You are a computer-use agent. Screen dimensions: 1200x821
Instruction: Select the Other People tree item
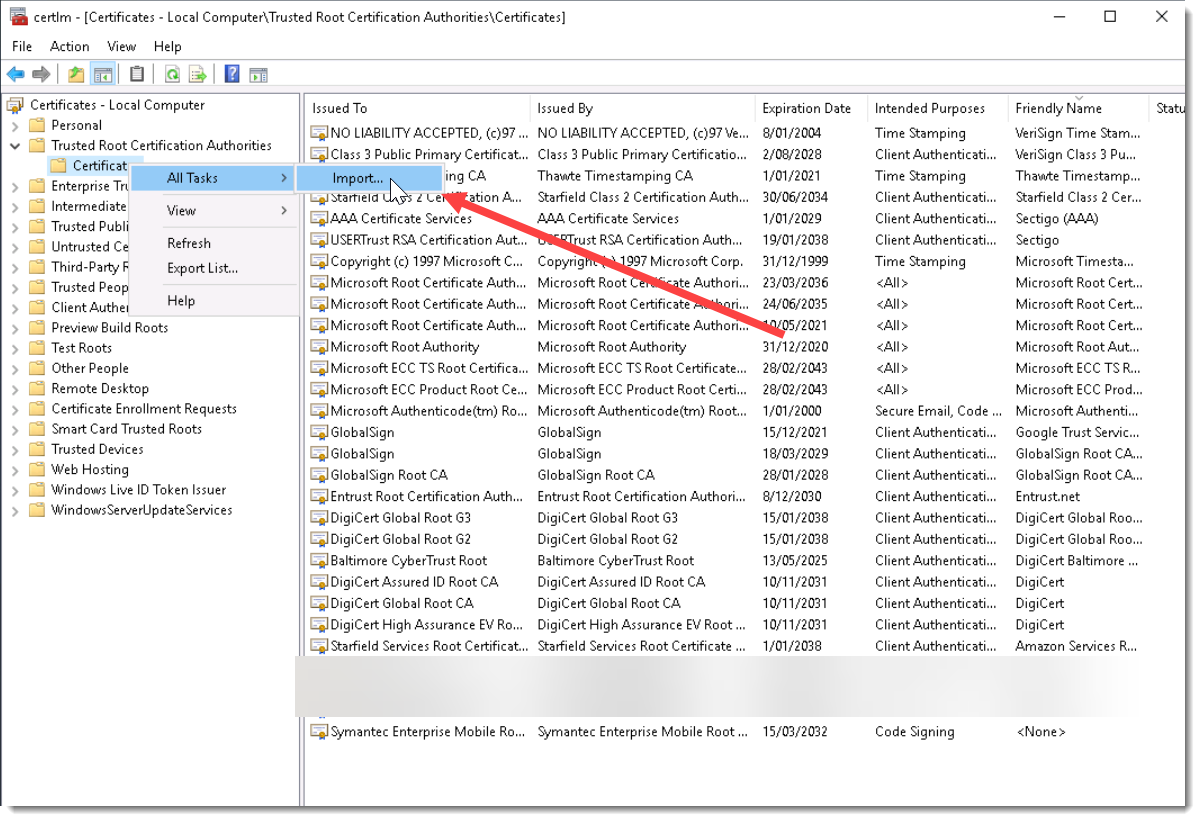(x=90, y=368)
